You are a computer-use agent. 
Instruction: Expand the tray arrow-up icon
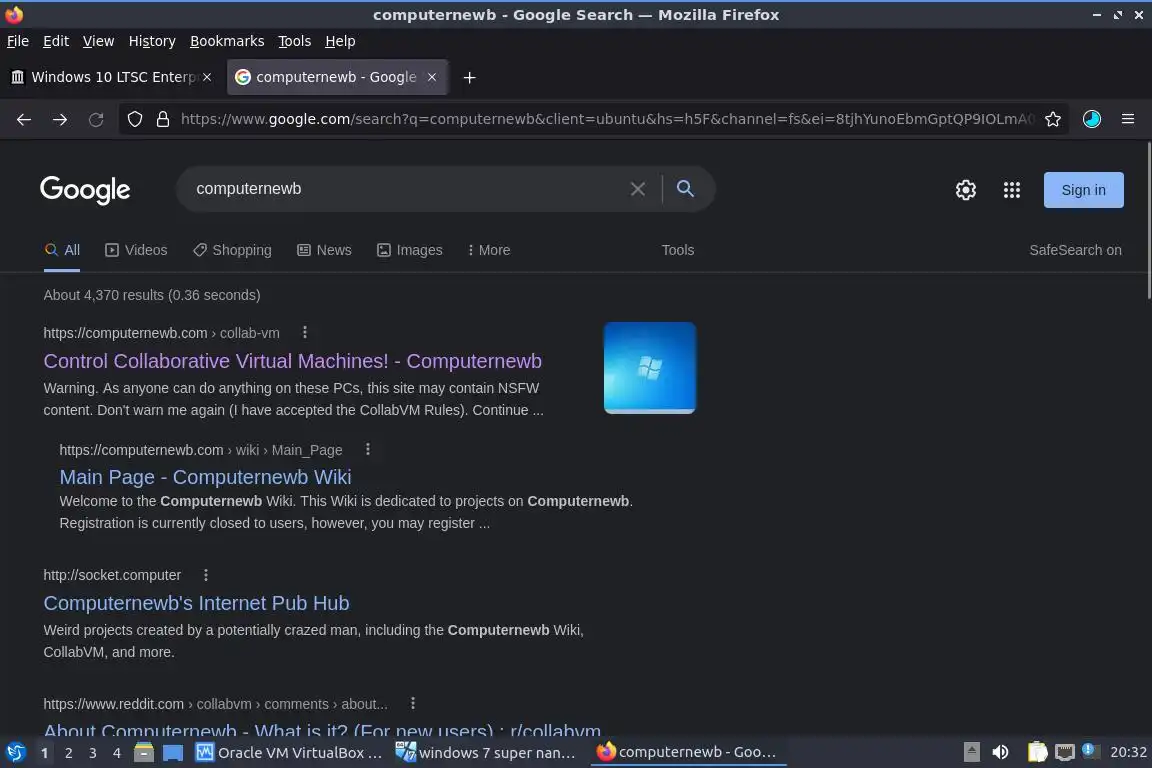pos(971,752)
